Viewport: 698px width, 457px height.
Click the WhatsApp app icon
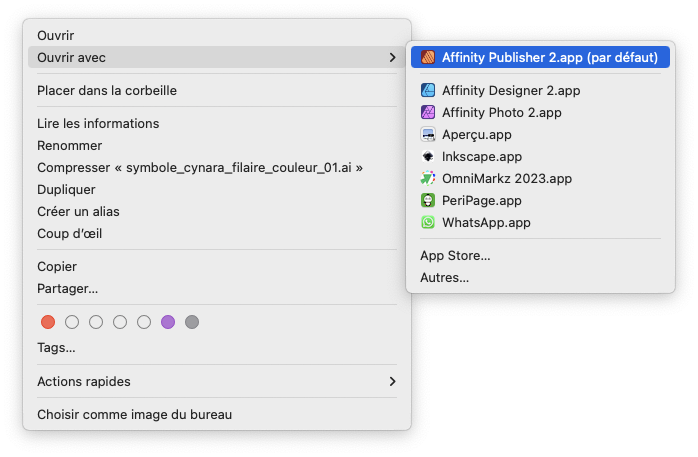pos(428,222)
